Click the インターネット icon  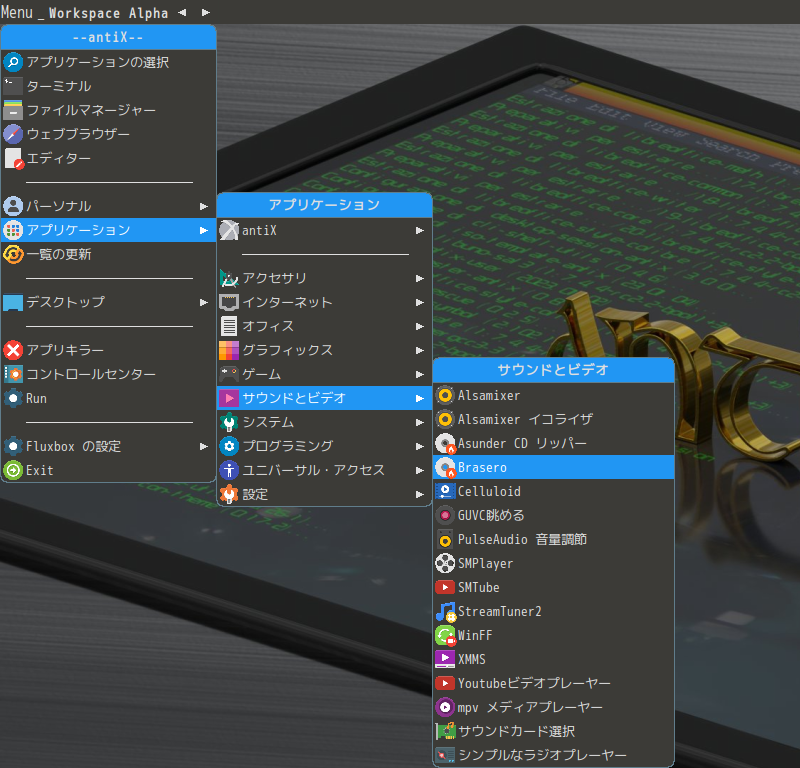(x=229, y=302)
